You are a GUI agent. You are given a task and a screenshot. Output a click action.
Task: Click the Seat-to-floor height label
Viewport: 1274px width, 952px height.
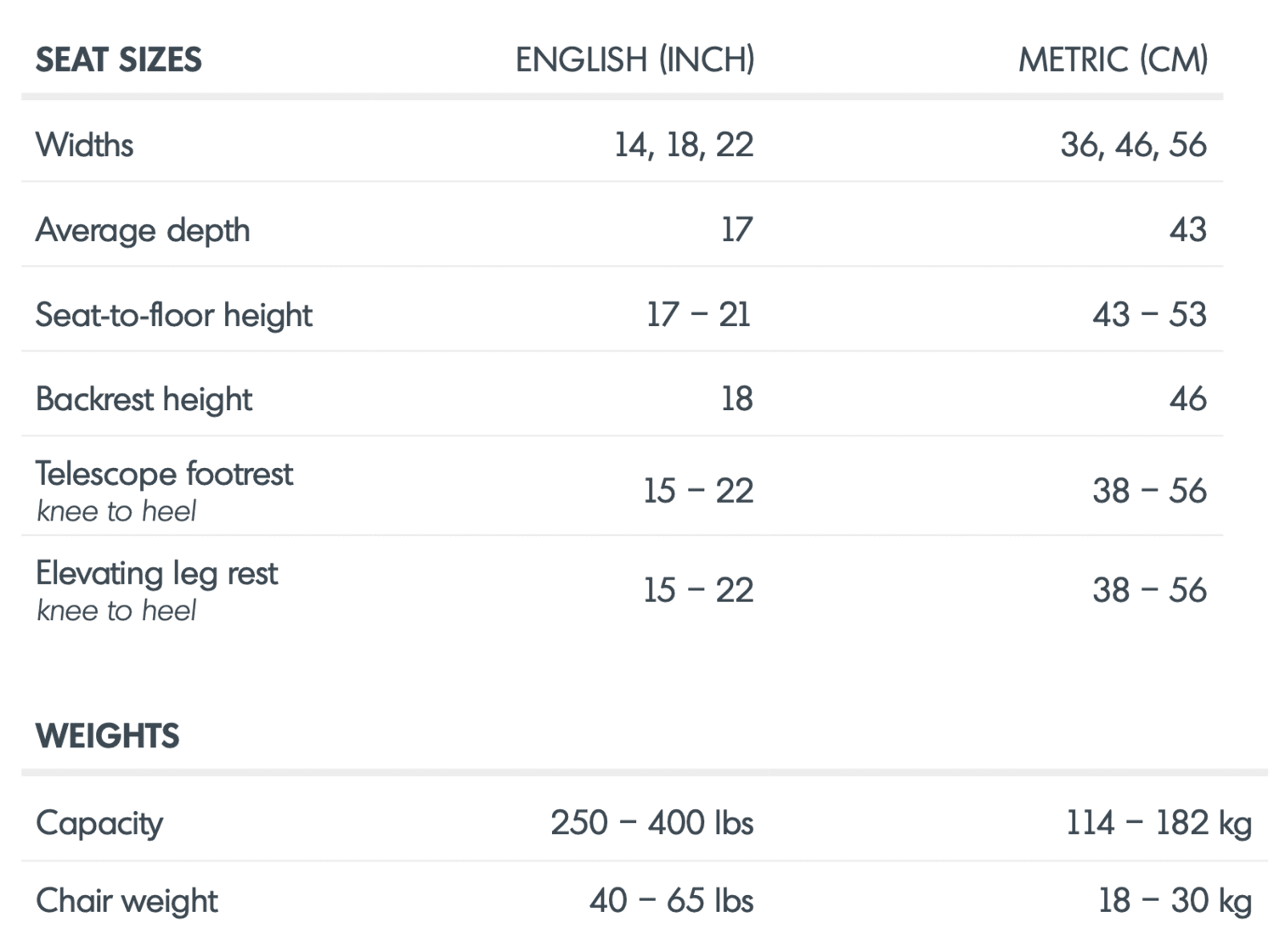[x=174, y=315]
